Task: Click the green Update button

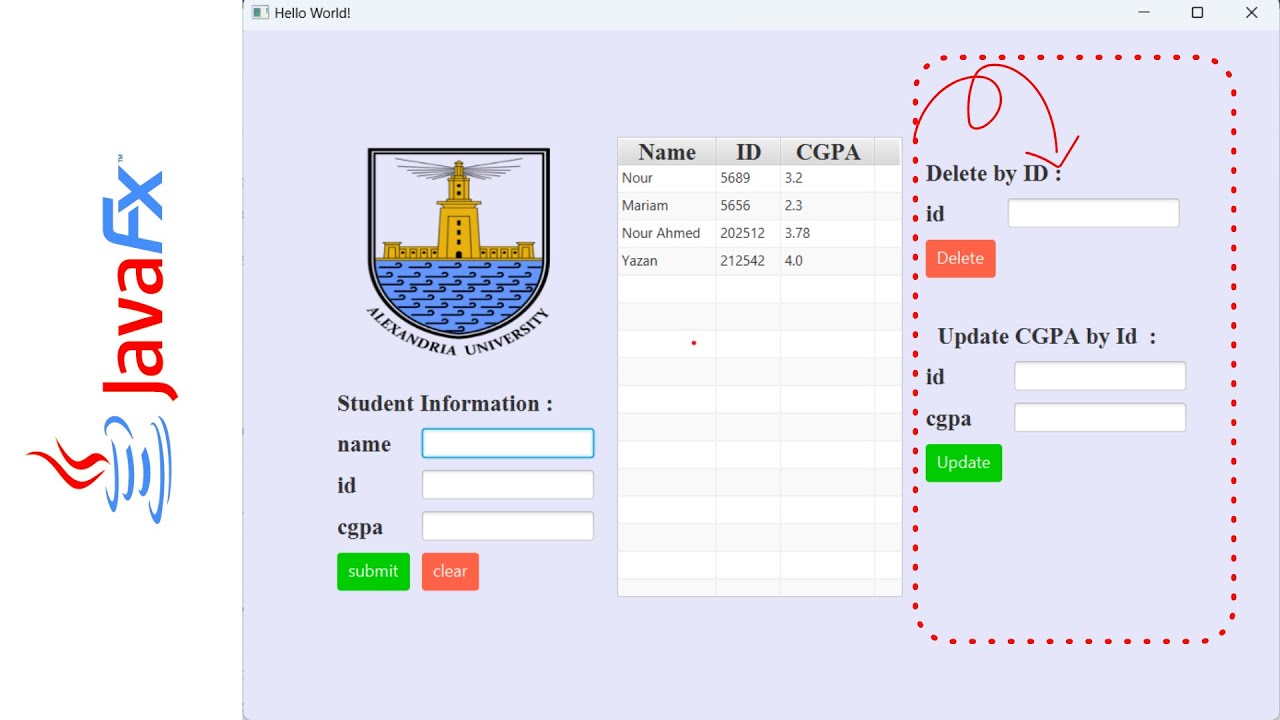Action: [x=963, y=463]
